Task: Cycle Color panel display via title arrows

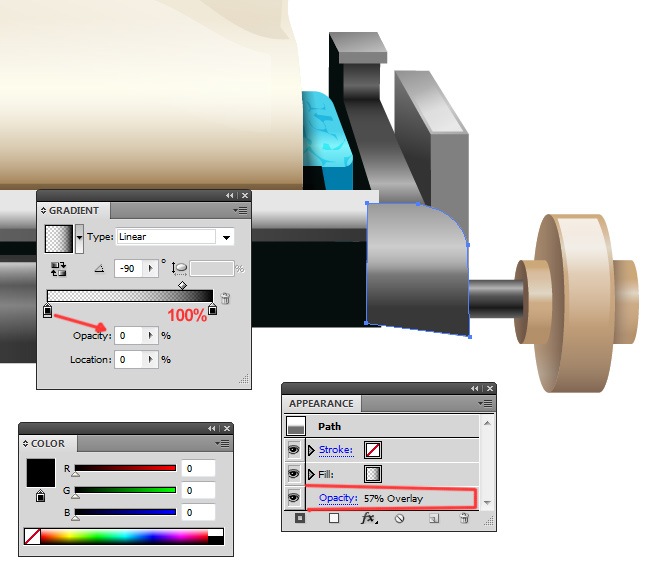Action: tap(25, 443)
